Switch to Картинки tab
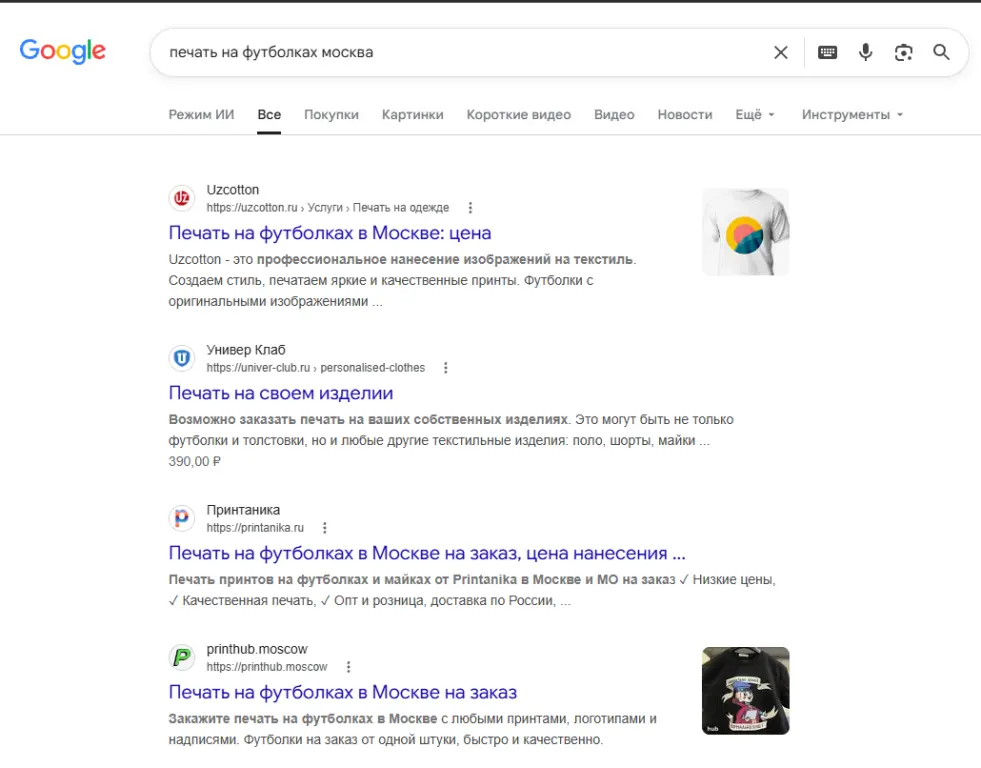 413,114
